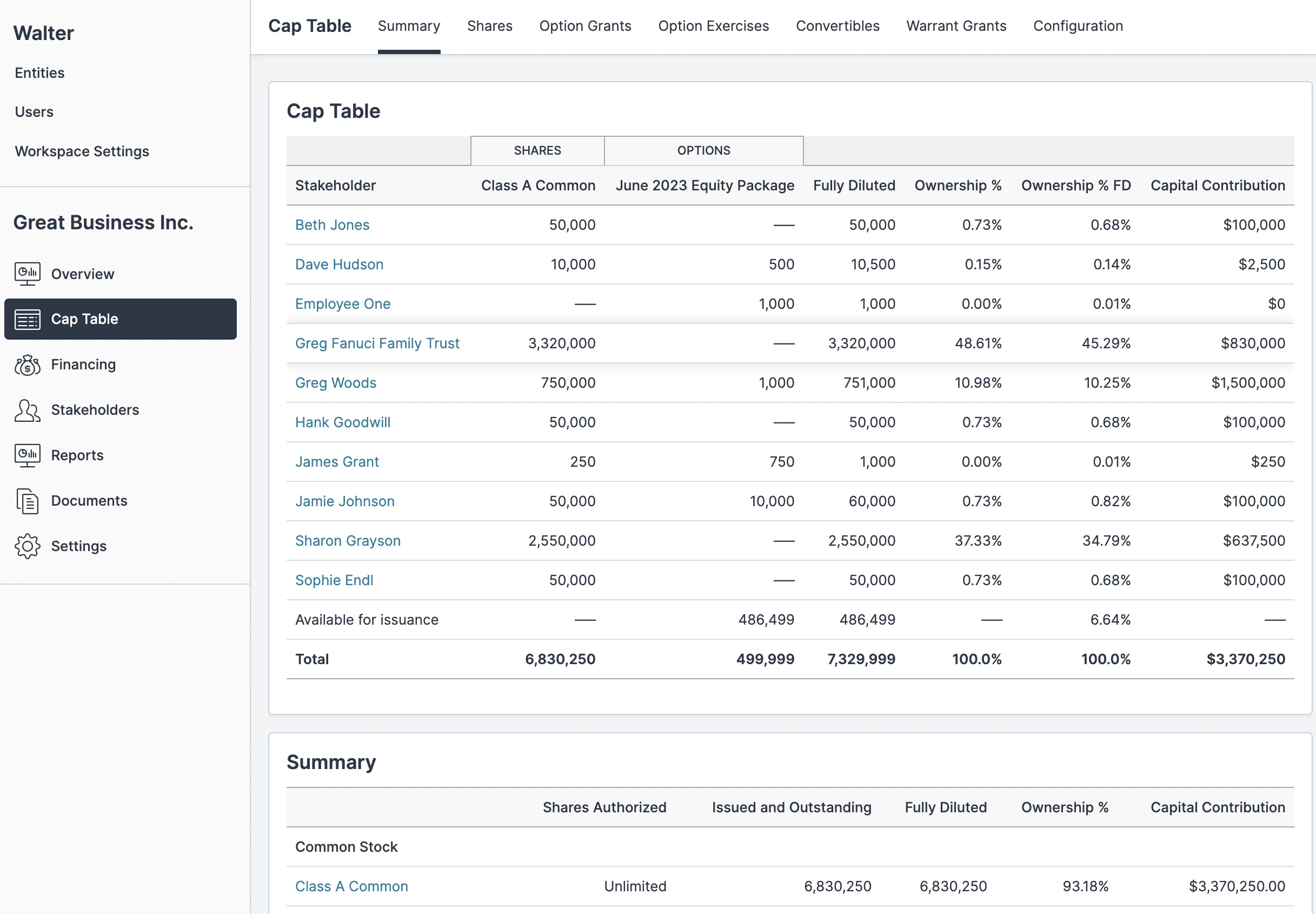1316x914 pixels.
Task: Select the Cap Table sidebar icon
Action: [x=26, y=319]
